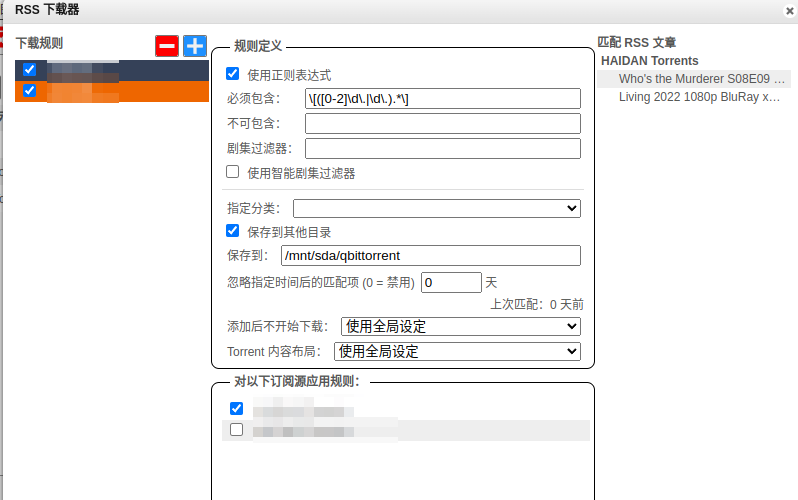This screenshot has width=798, height=500.
Task: Click the blue add rule icon
Action: click(194, 46)
